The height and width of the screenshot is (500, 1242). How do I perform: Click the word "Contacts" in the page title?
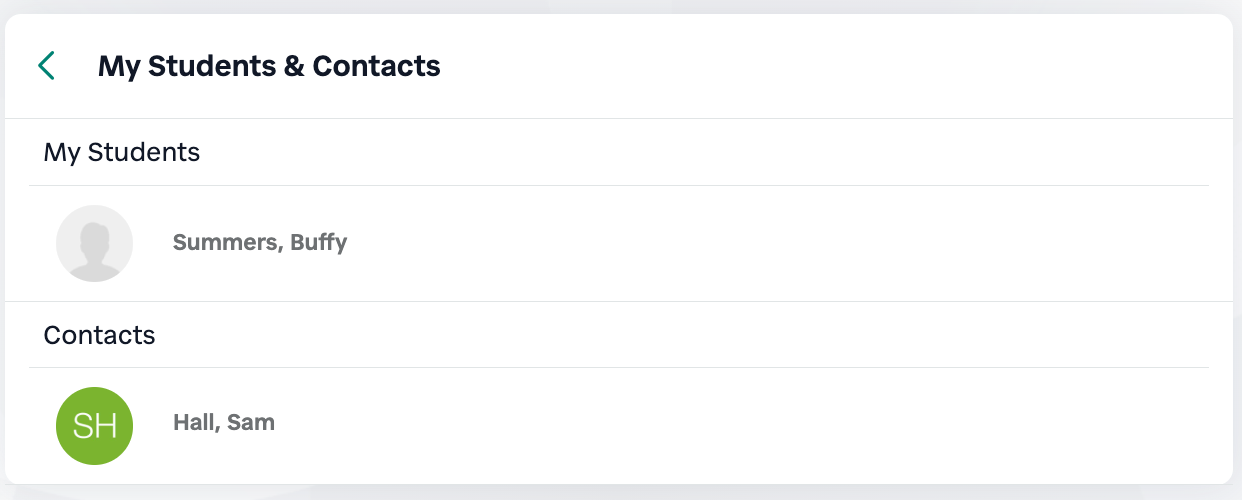376,67
